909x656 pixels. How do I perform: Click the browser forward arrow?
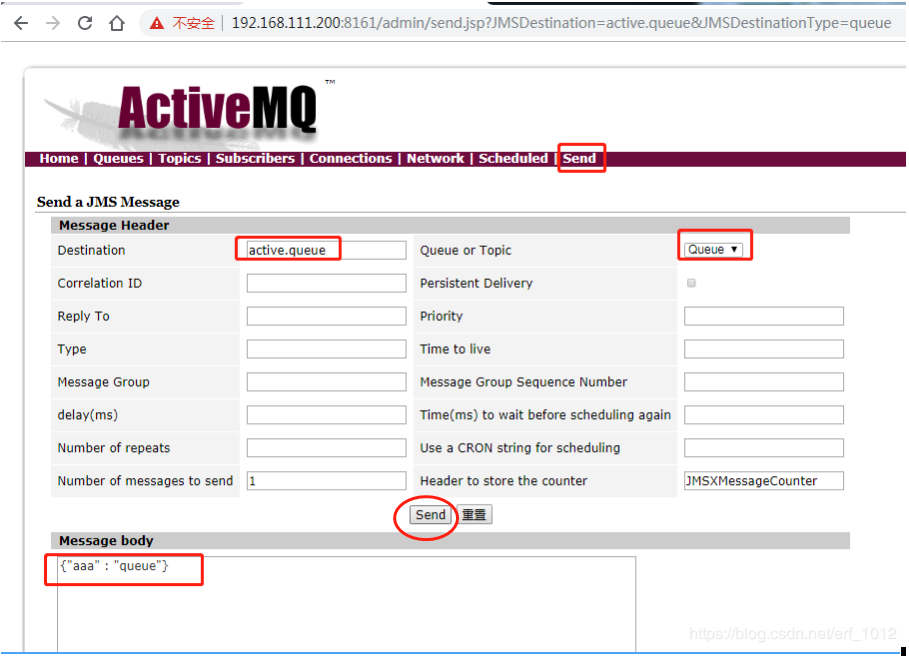[x=53, y=23]
